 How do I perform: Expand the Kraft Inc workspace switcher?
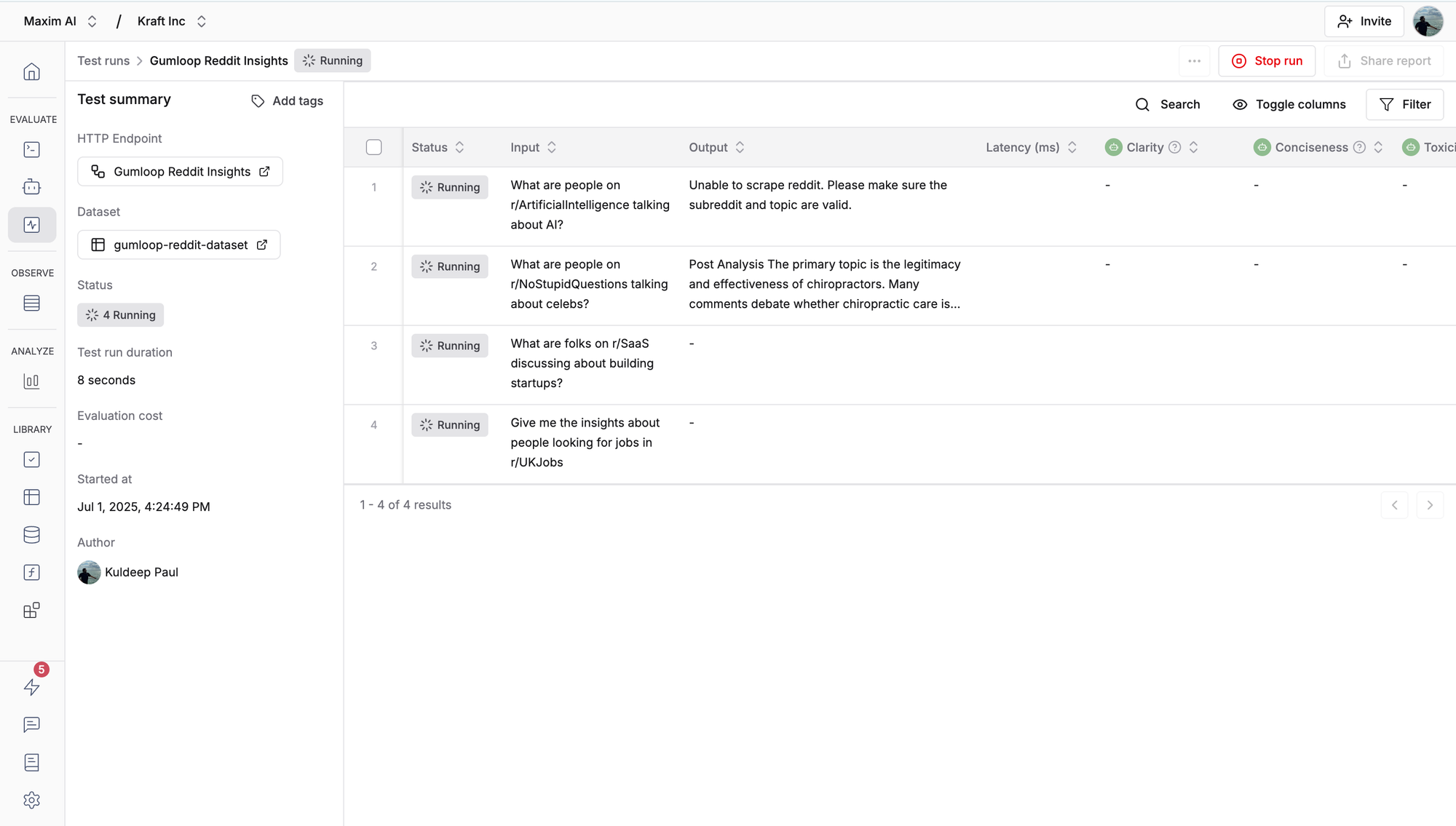click(172, 21)
